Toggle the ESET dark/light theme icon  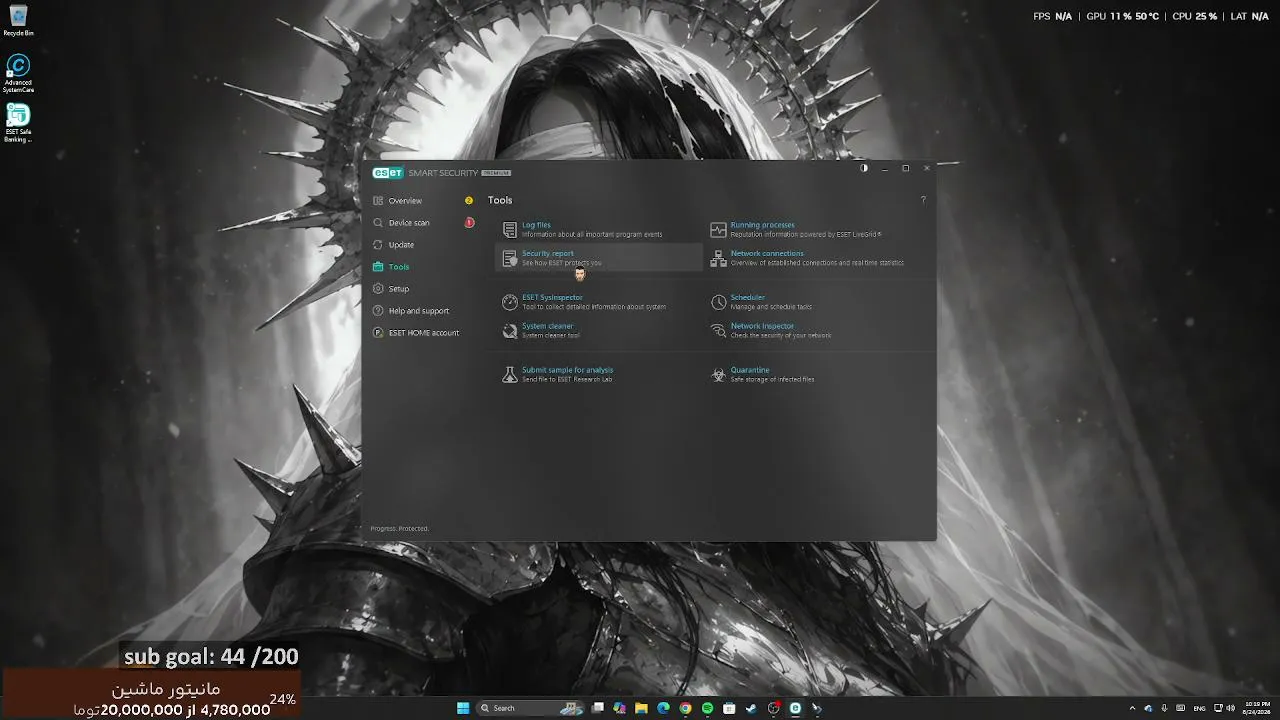pyautogui.click(x=864, y=168)
